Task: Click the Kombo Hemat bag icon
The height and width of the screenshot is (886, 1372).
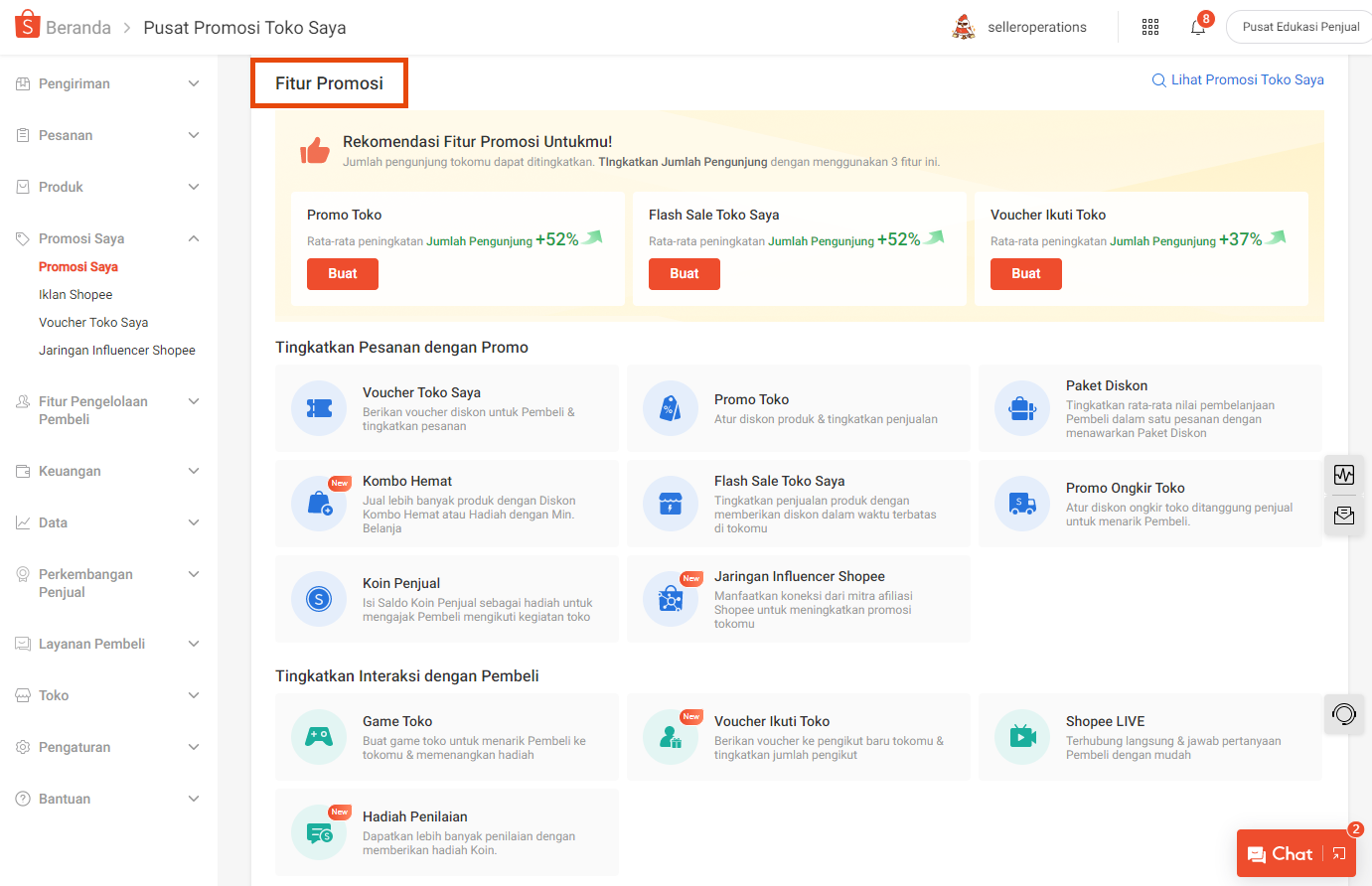Action: click(x=319, y=504)
